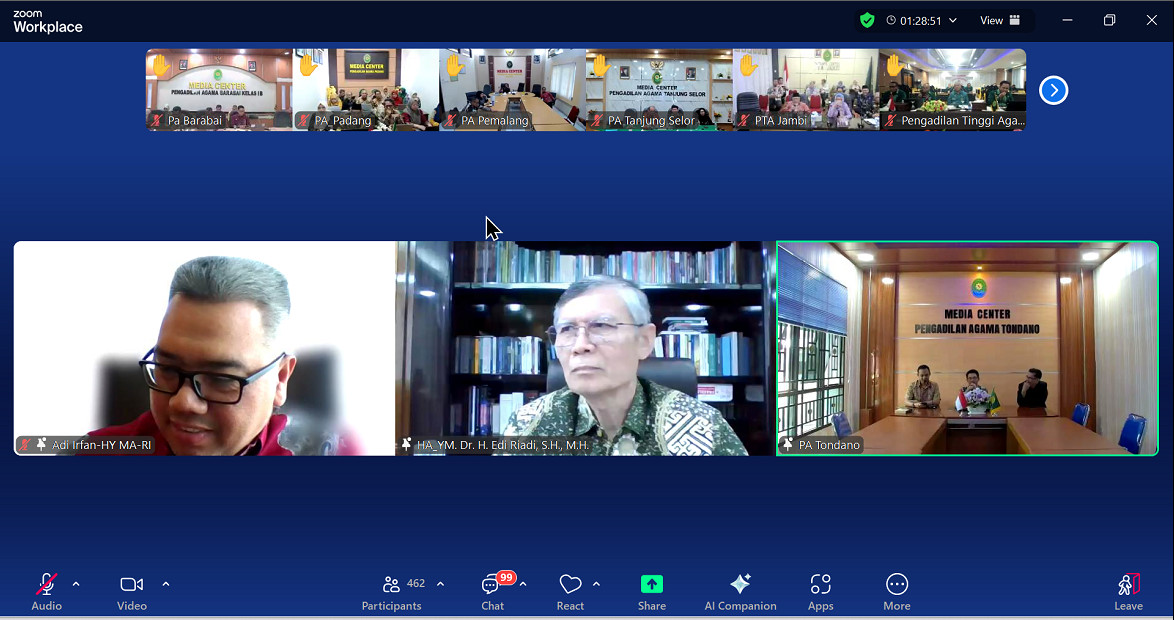
Task: Select the PTA Jambi thumbnail
Action: click(x=806, y=90)
